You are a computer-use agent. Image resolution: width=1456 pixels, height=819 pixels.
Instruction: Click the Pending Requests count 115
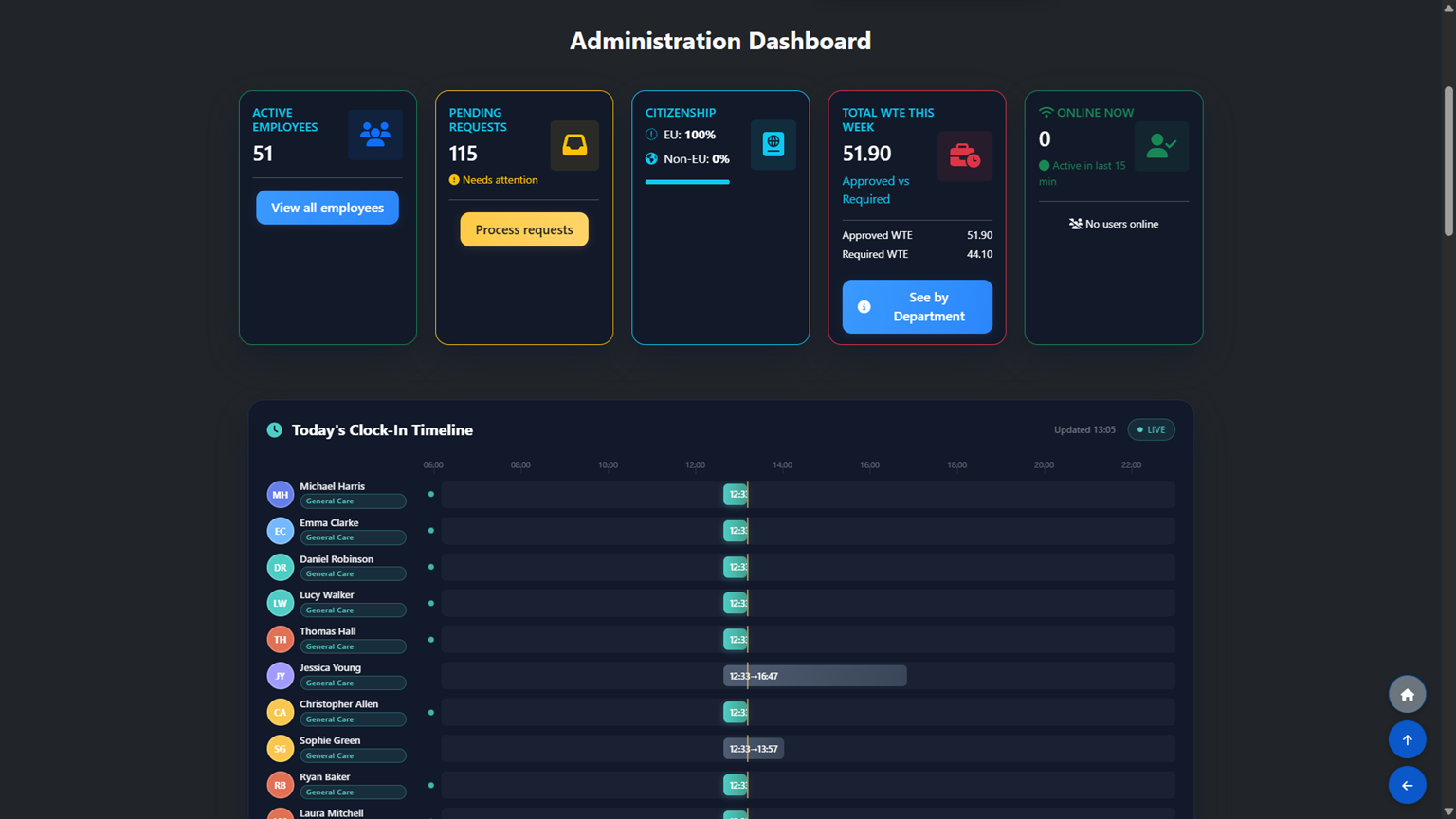[x=463, y=154]
